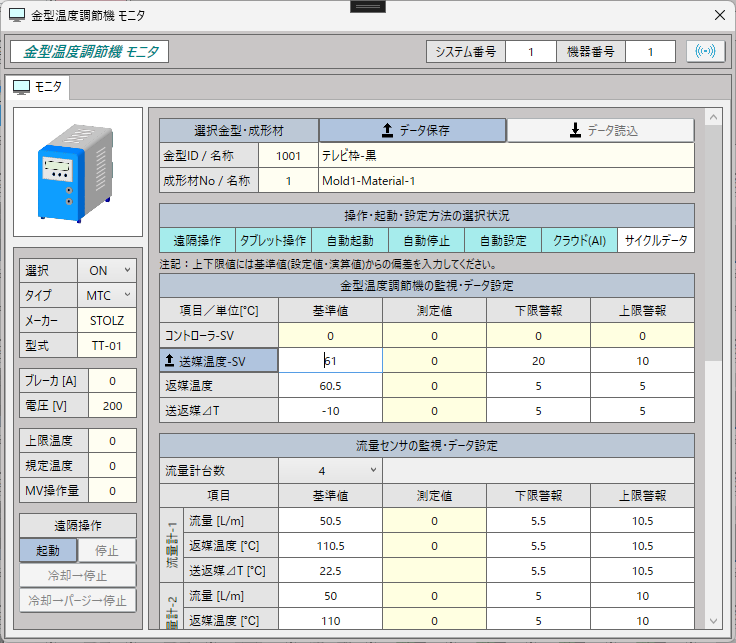Click 返媒温度 下限警報 value 5
The image size is (736, 643).
click(x=538, y=386)
